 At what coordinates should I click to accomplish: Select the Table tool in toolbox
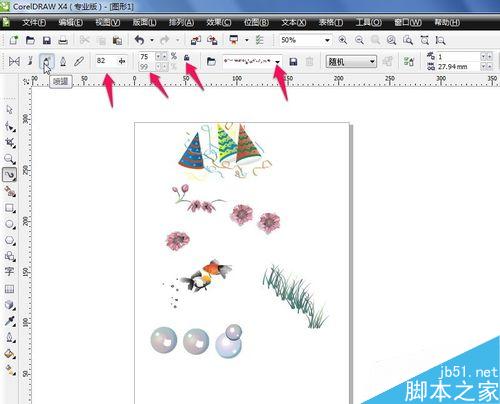point(9,289)
